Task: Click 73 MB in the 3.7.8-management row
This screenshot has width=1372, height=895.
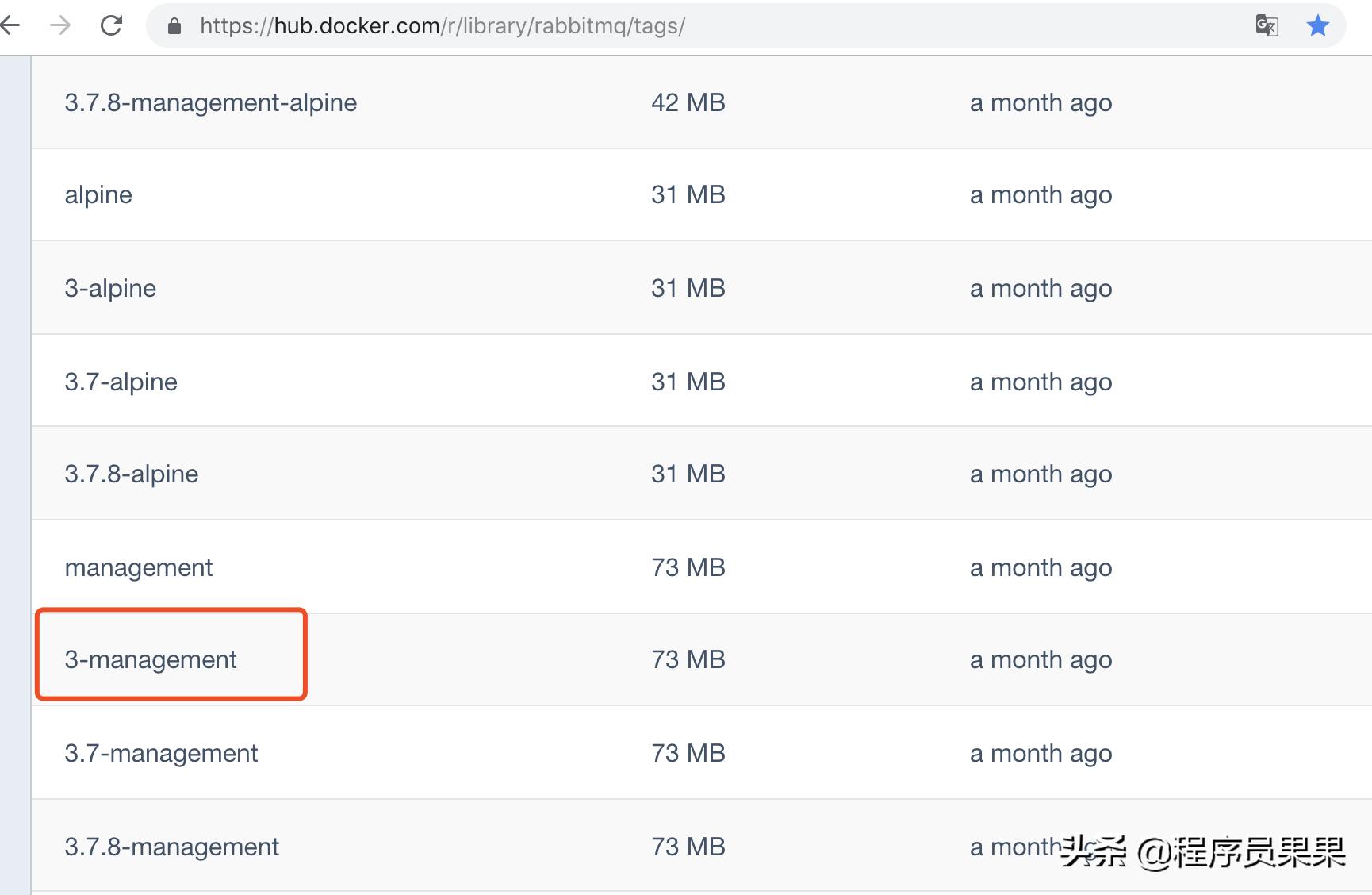Action: pyautogui.click(x=688, y=847)
